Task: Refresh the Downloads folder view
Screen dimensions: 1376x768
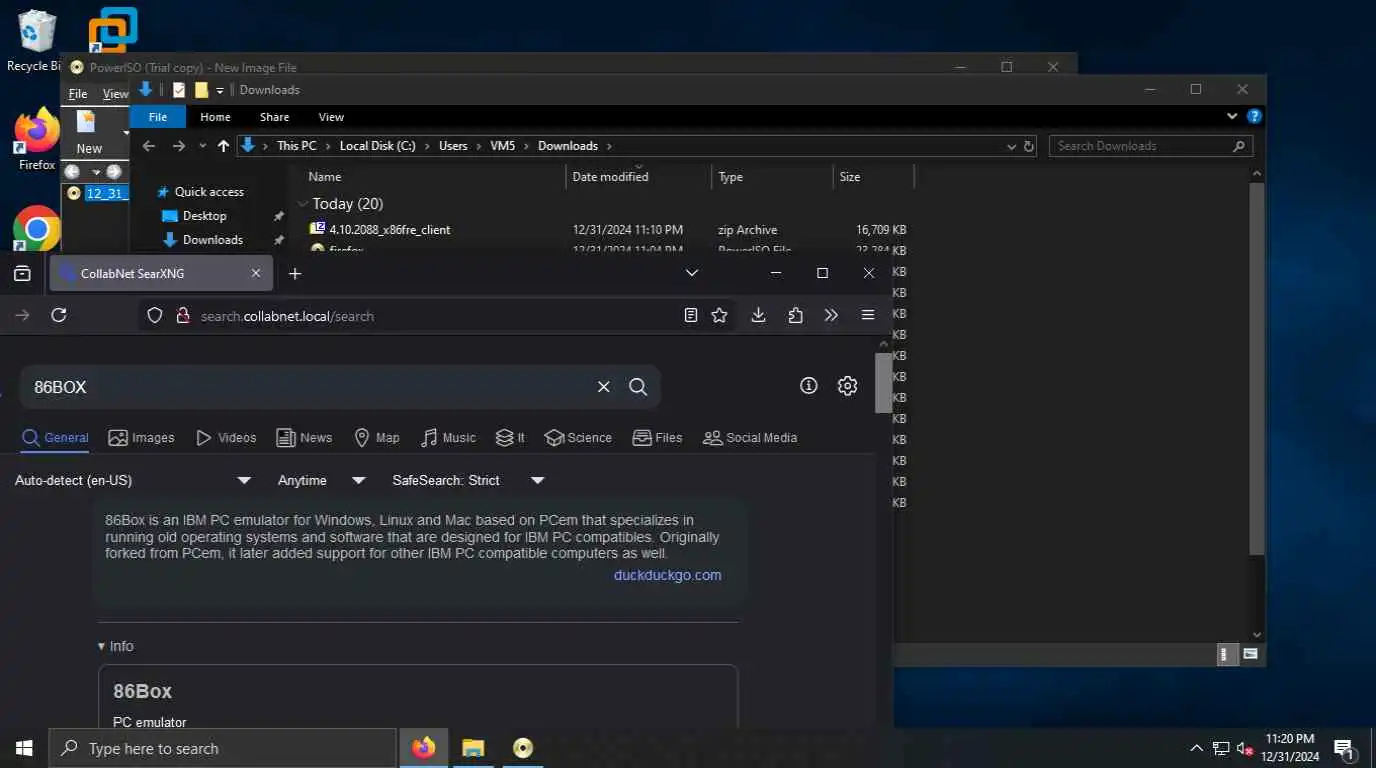Action: tap(1028, 146)
